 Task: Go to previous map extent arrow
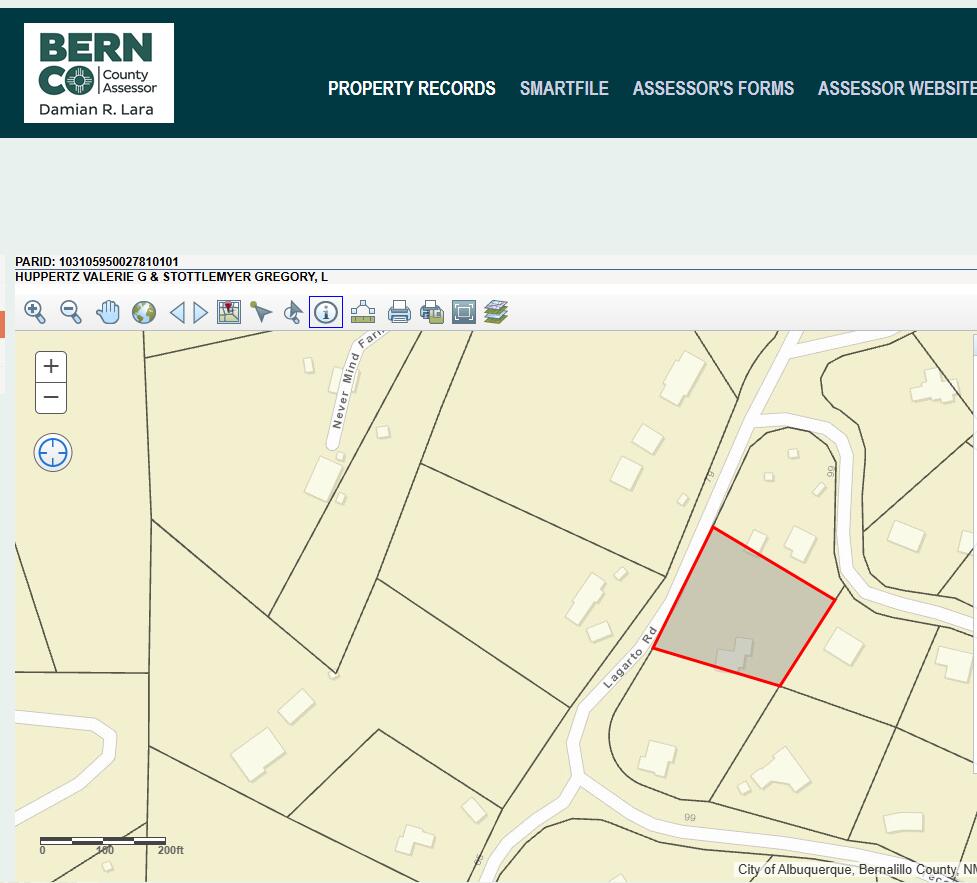coord(177,312)
